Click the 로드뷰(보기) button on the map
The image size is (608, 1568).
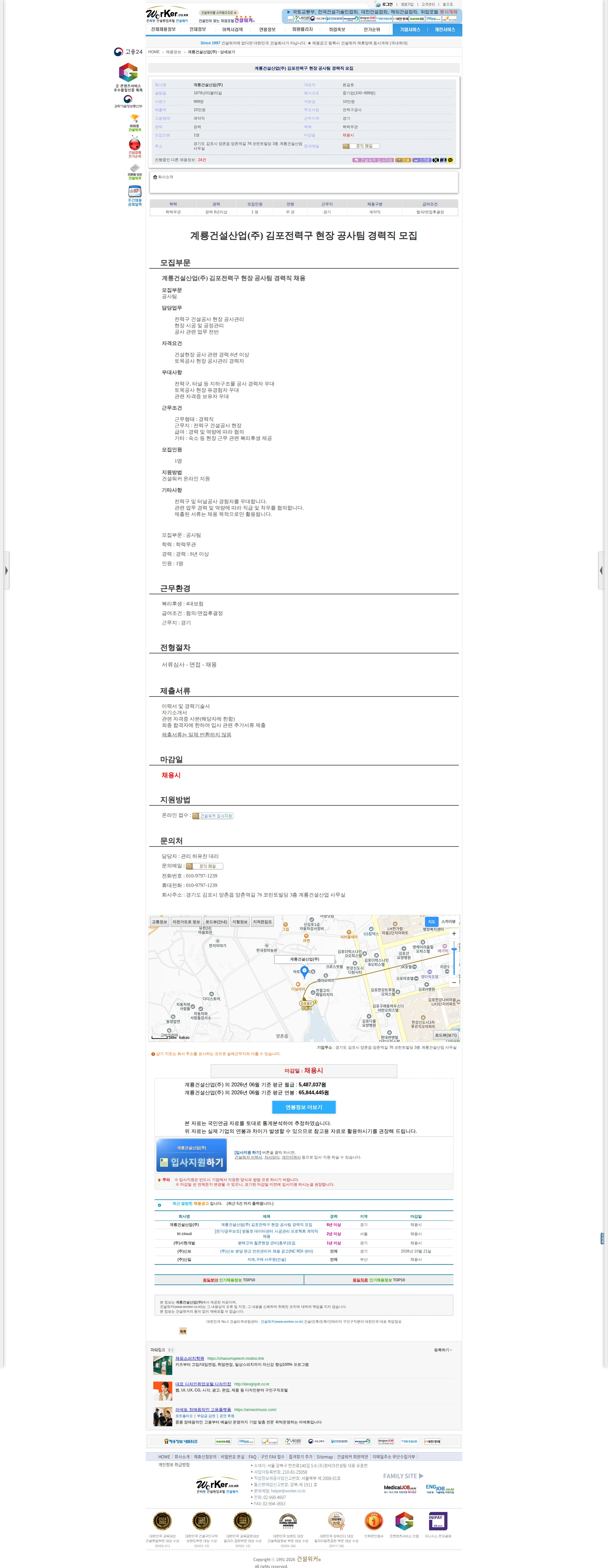click(x=446, y=1035)
